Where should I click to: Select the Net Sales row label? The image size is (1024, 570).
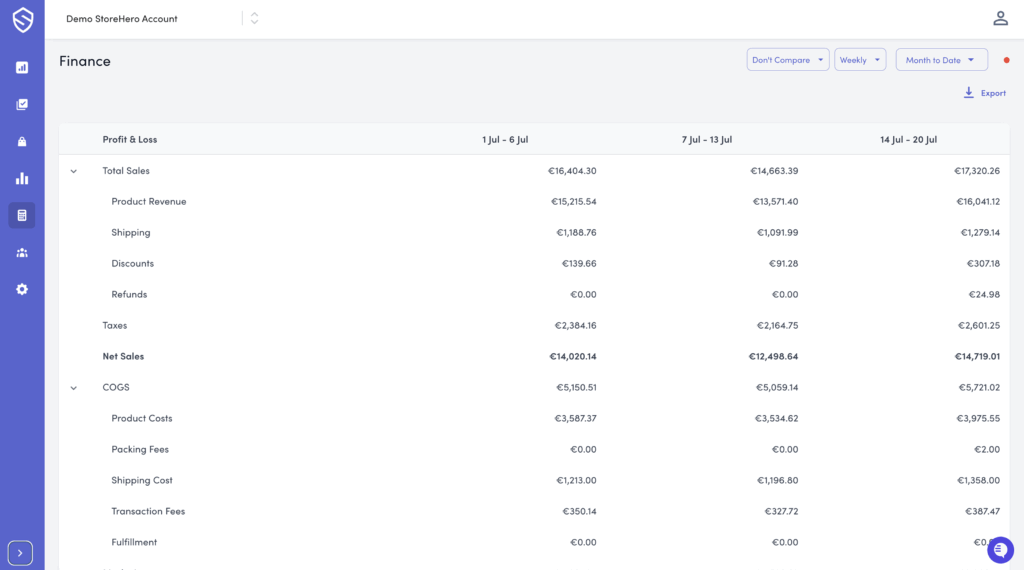point(125,356)
